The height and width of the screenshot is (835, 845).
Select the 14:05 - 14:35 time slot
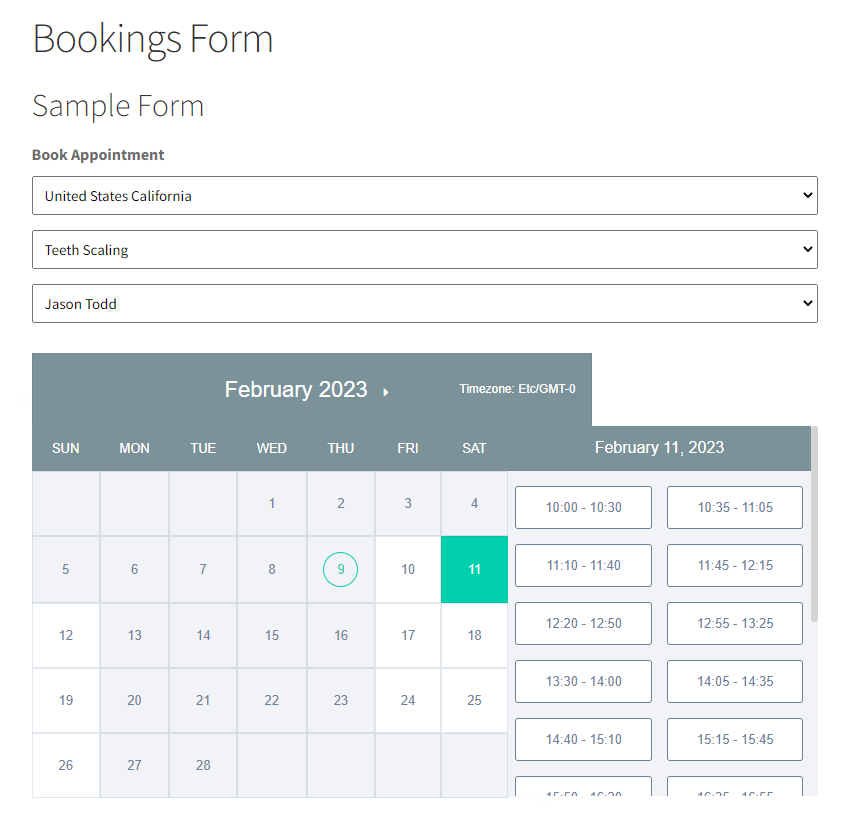pos(735,681)
